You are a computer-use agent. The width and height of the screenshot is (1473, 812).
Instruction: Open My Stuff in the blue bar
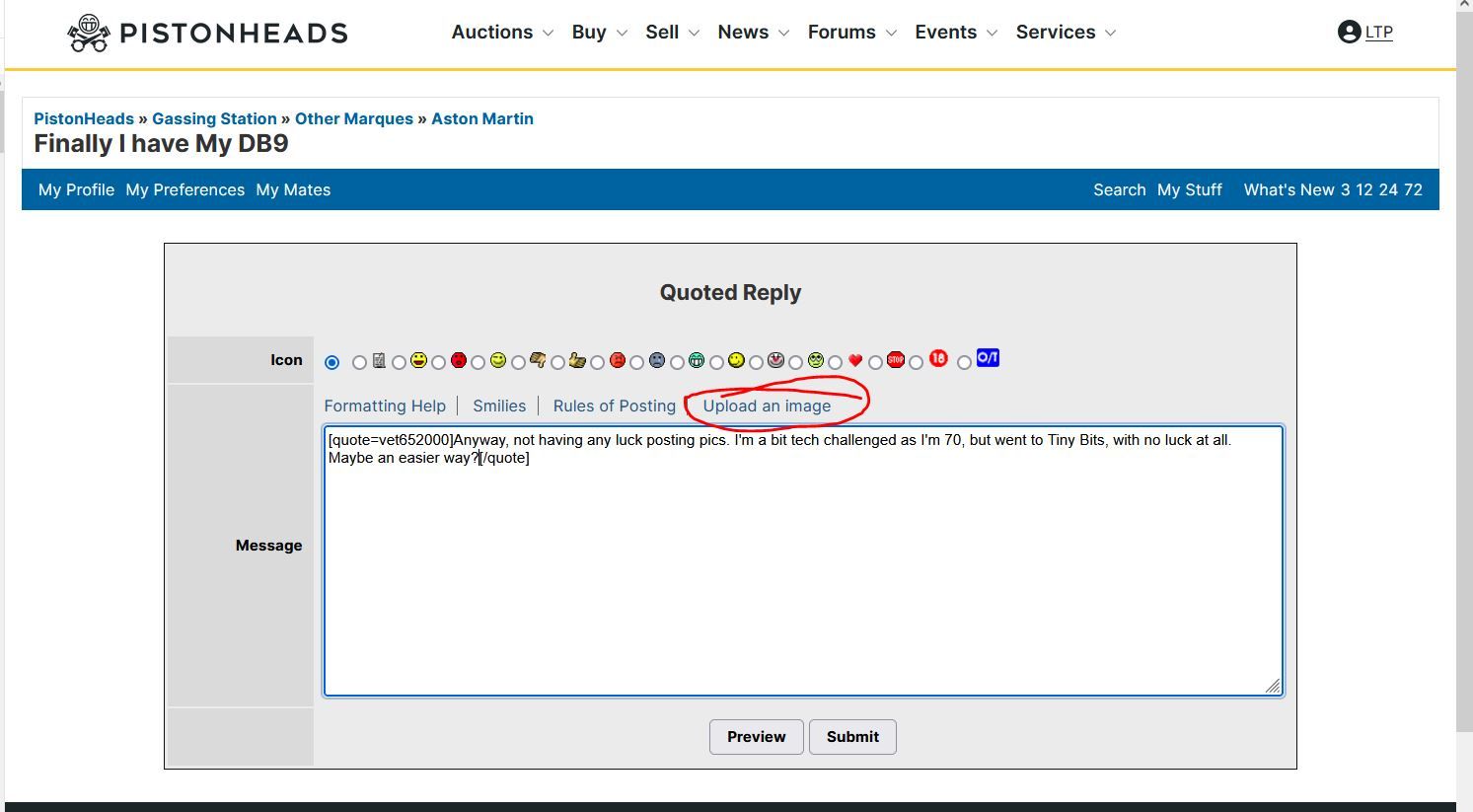click(1189, 189)
